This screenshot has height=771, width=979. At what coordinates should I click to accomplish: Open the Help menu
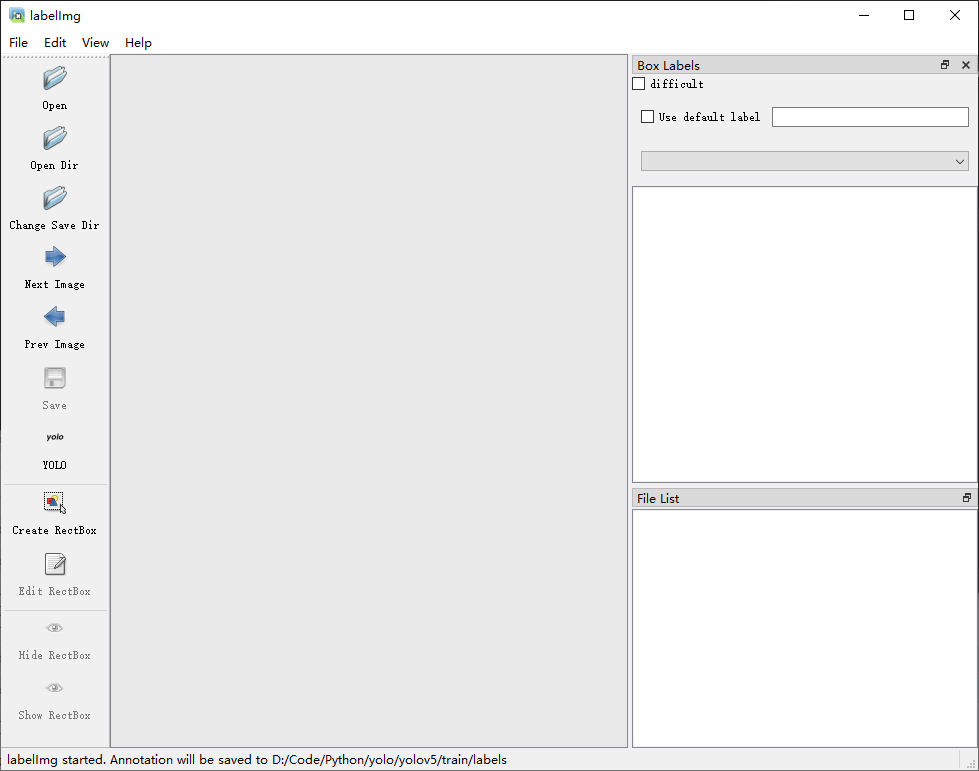tap(138, 42)
